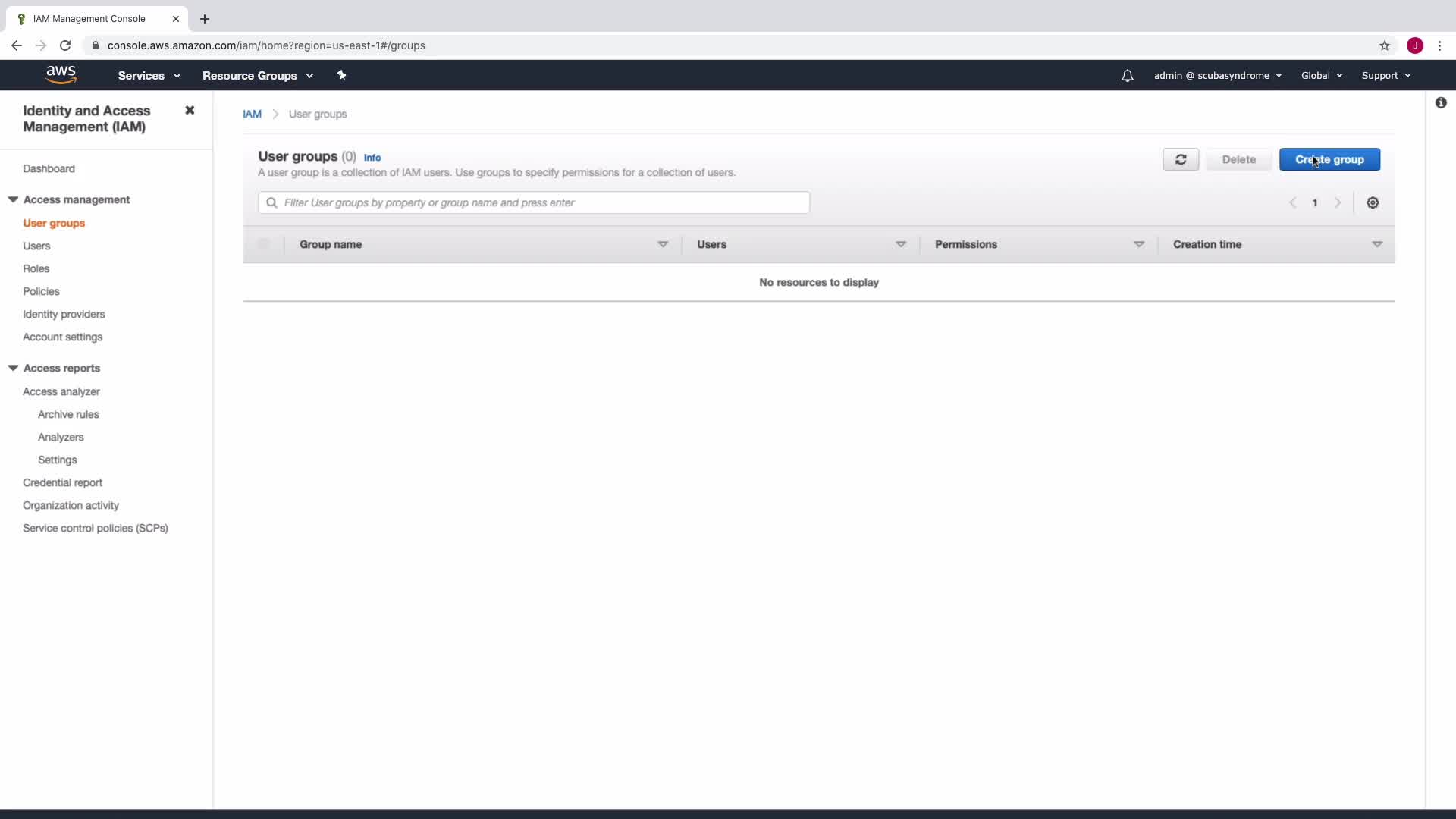The image size is (1456, 819).
Task: Click the Create group button
Action: tap(1329, 159)
